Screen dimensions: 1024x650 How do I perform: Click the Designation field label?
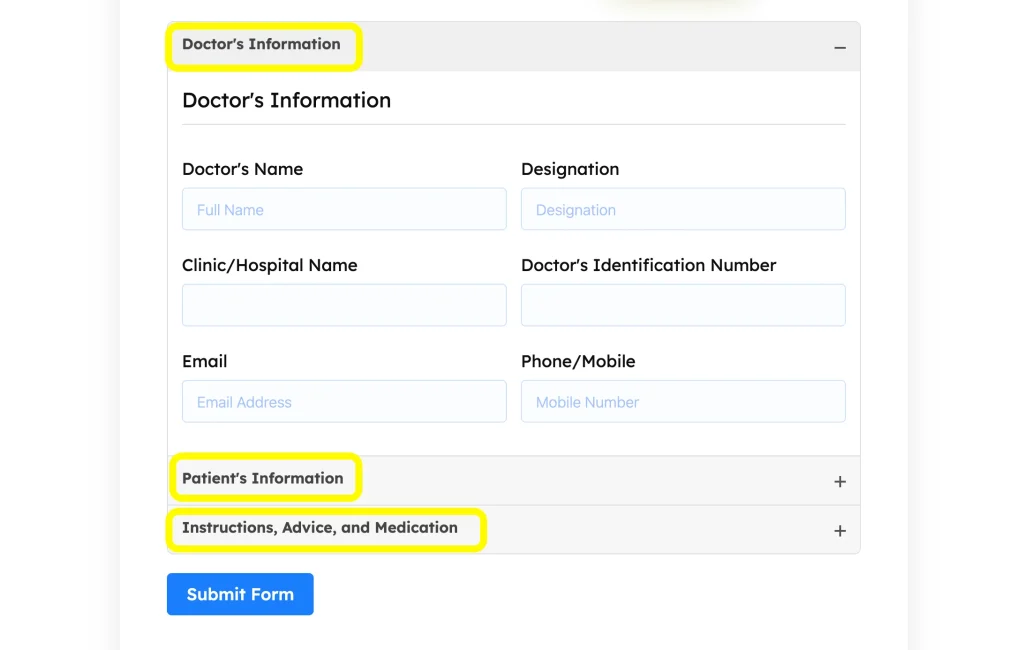(x=570, y=169)
